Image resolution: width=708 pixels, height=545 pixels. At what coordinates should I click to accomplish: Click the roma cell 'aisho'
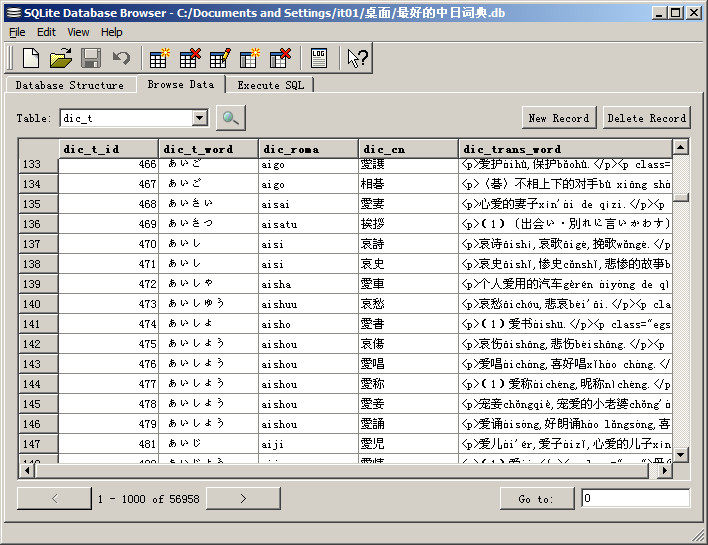[x=308, y=324]
